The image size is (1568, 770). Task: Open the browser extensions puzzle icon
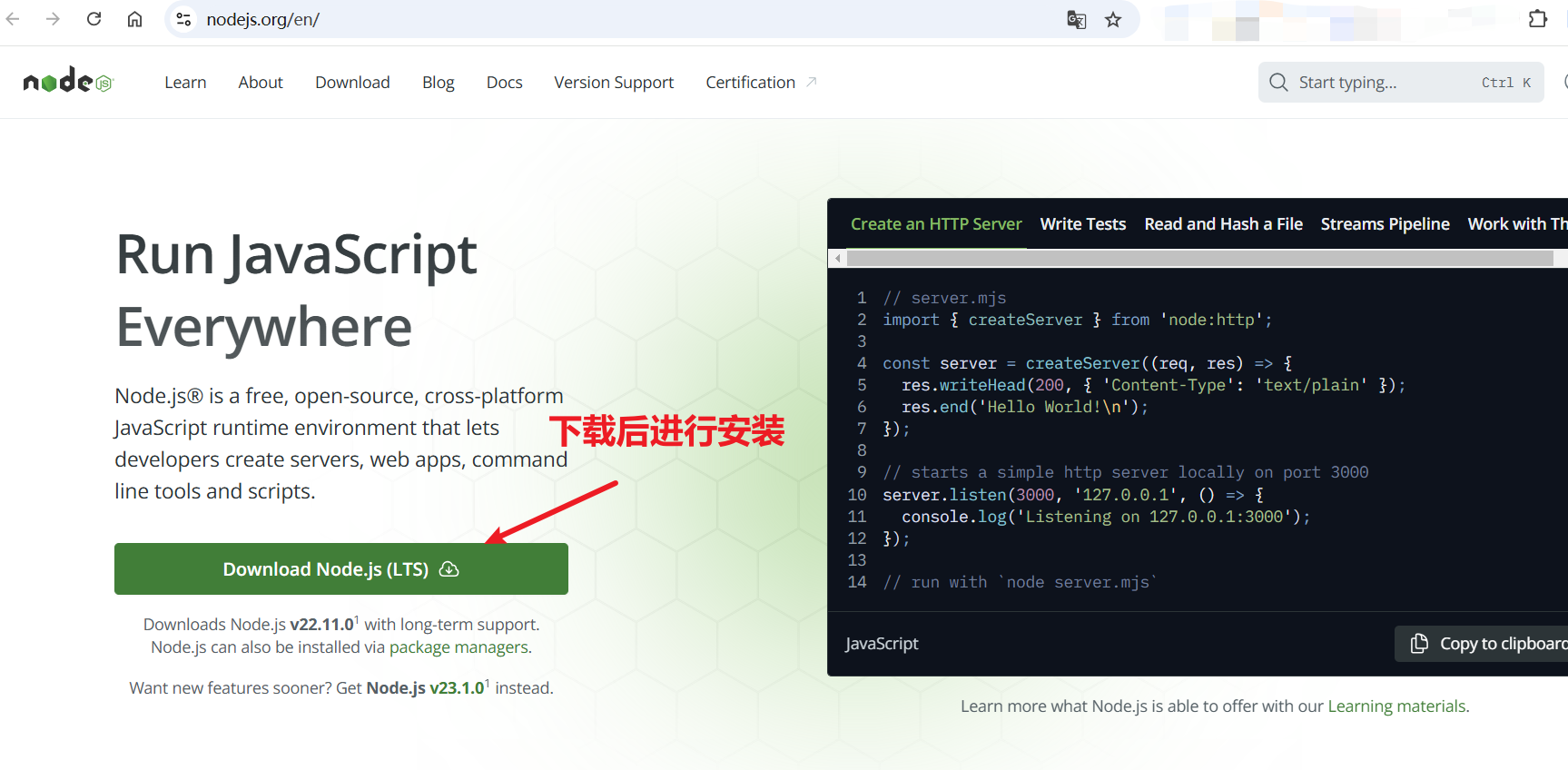(x=1538, y=19)
